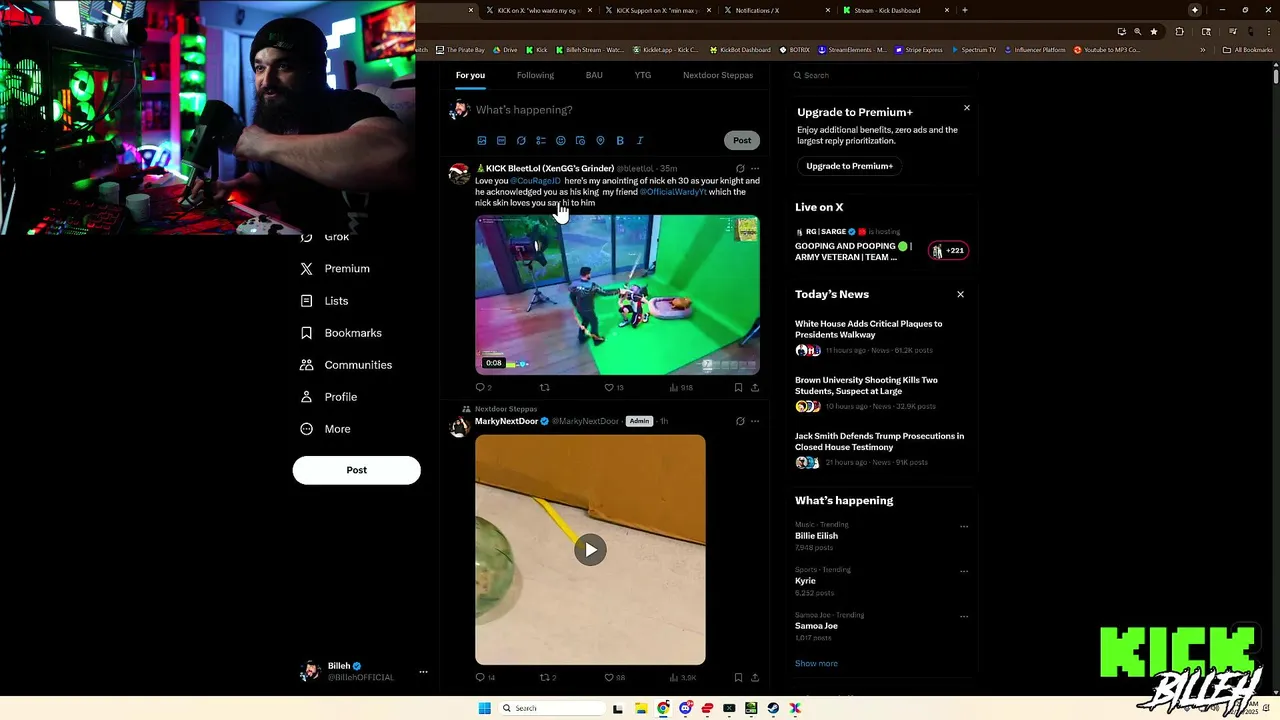
Task: Open Grok enhance icon in composer
Action: (521, 141)
